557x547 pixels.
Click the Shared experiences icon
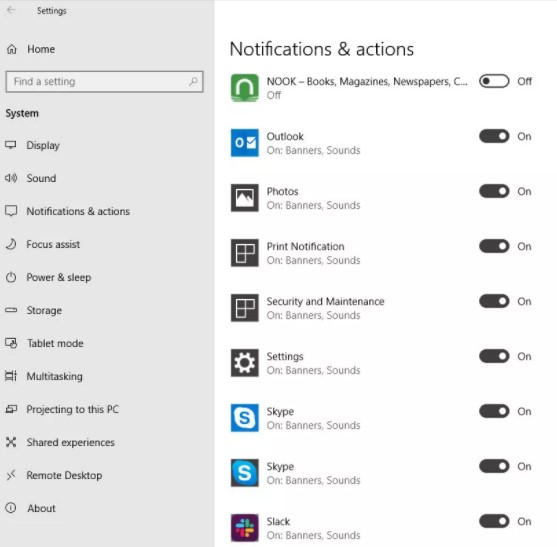point(11,442)
